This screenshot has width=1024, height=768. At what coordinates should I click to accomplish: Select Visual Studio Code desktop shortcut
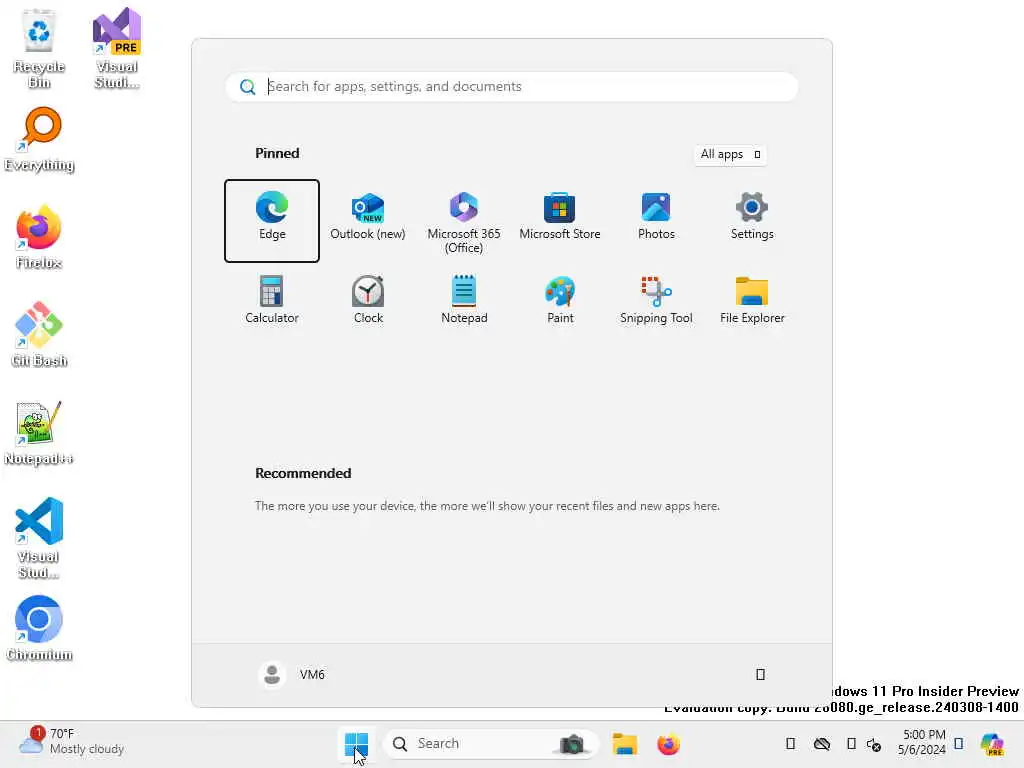[x=39, y=539]
